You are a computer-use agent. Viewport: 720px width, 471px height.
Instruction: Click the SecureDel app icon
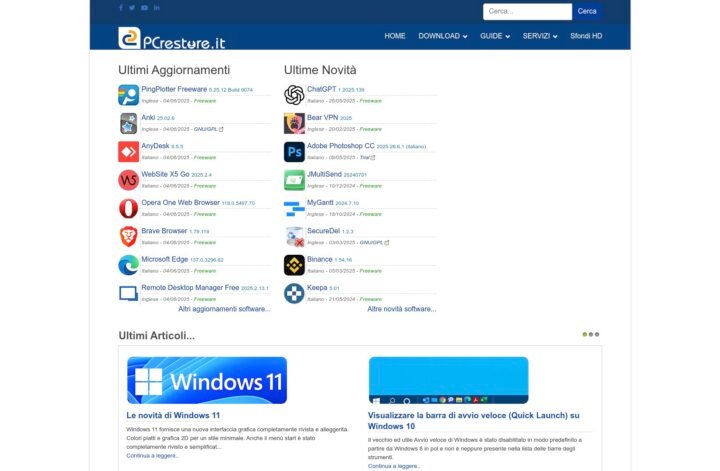pos(294,237)
